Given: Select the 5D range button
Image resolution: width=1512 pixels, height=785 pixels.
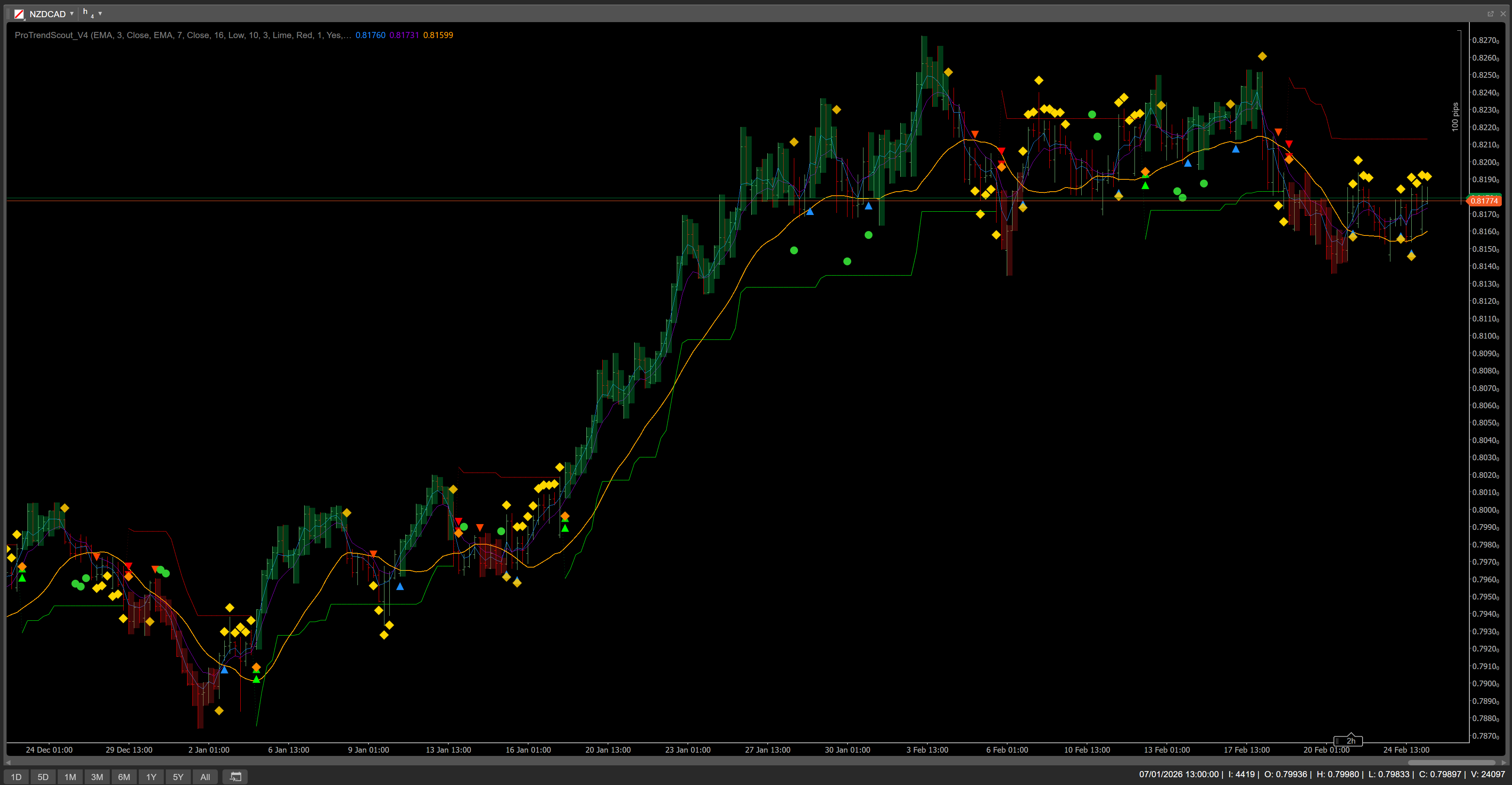Looking at the screenshot, I should [43, 777].
